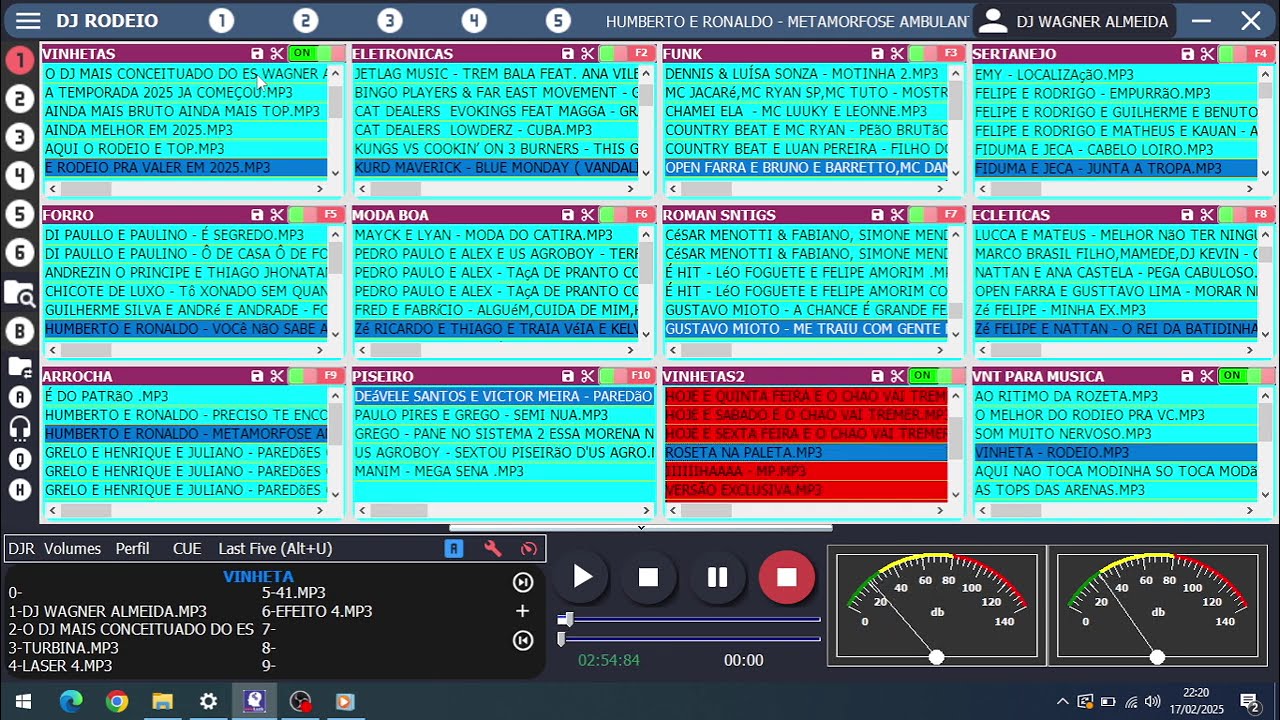Open the hamburger menu next to DJ RODEIO

28,21
